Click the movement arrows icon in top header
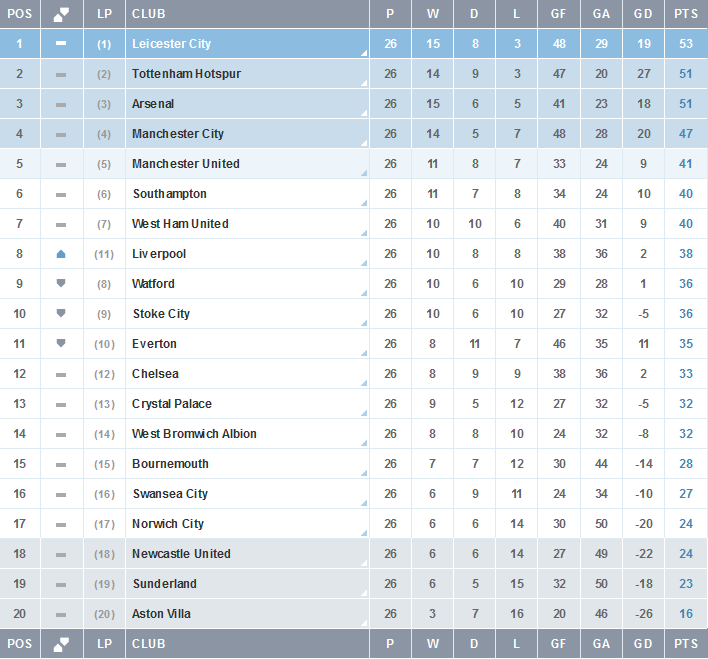708x659 pixels. 61,14
